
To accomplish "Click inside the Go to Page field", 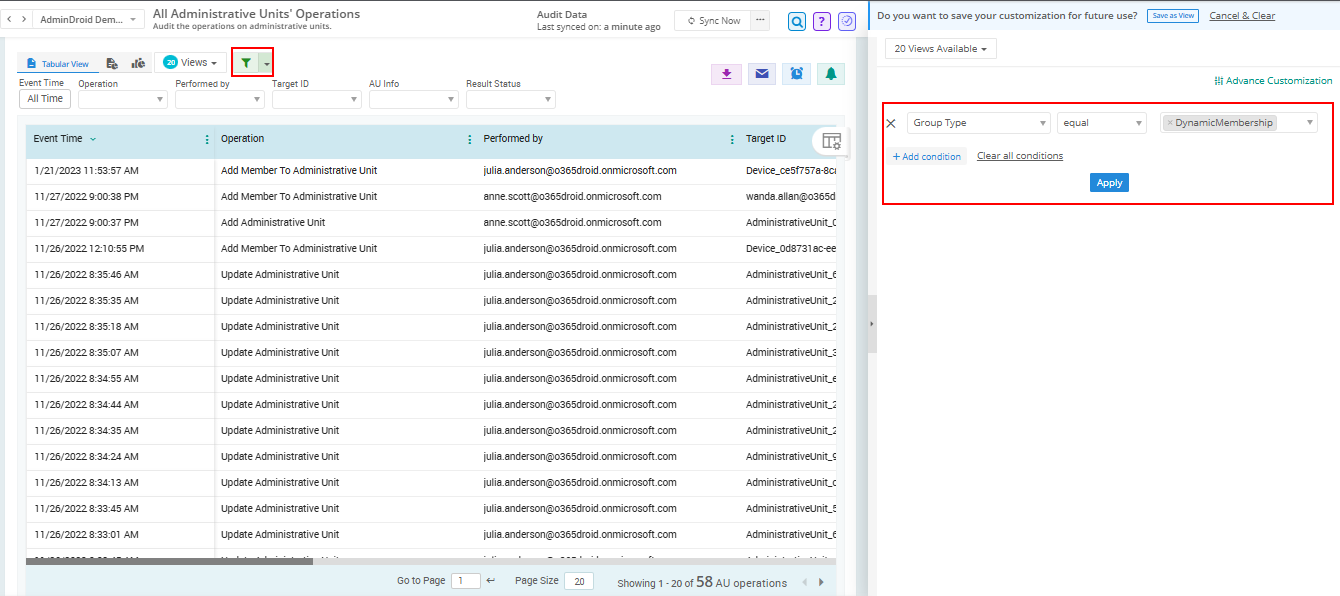I will tap(465, 580).
